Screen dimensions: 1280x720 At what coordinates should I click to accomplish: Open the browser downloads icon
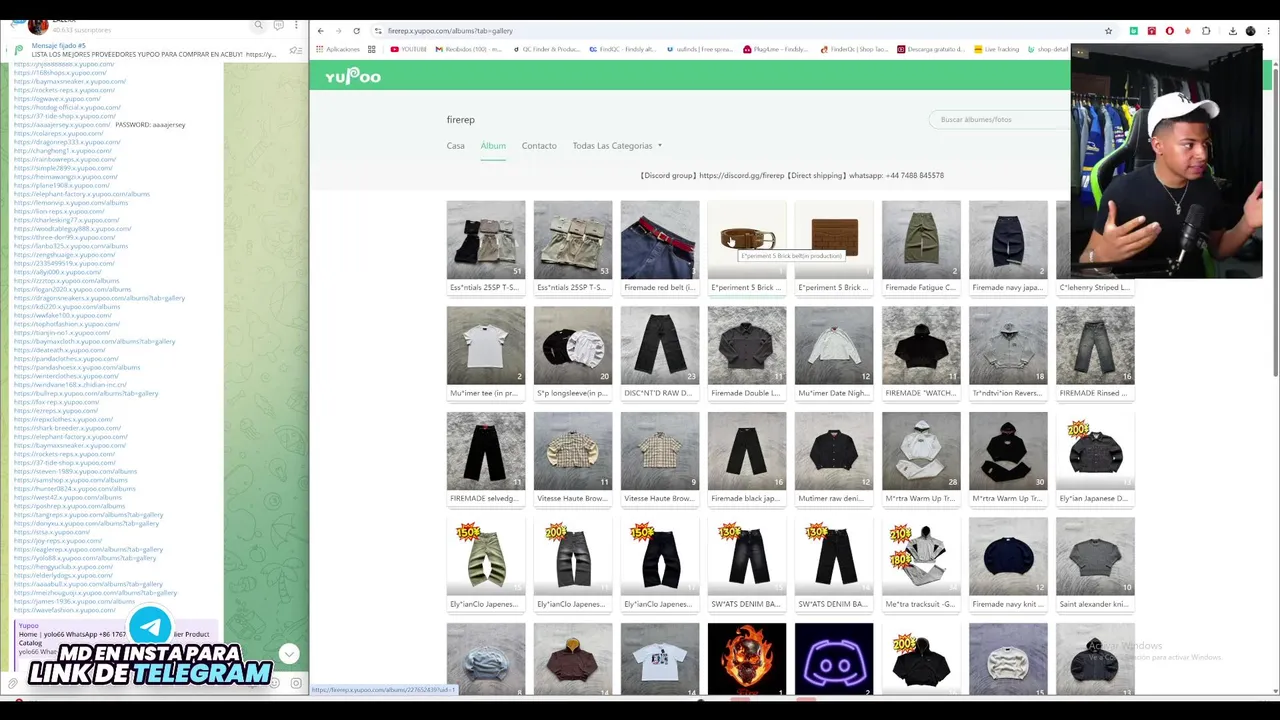[1232, 31]
